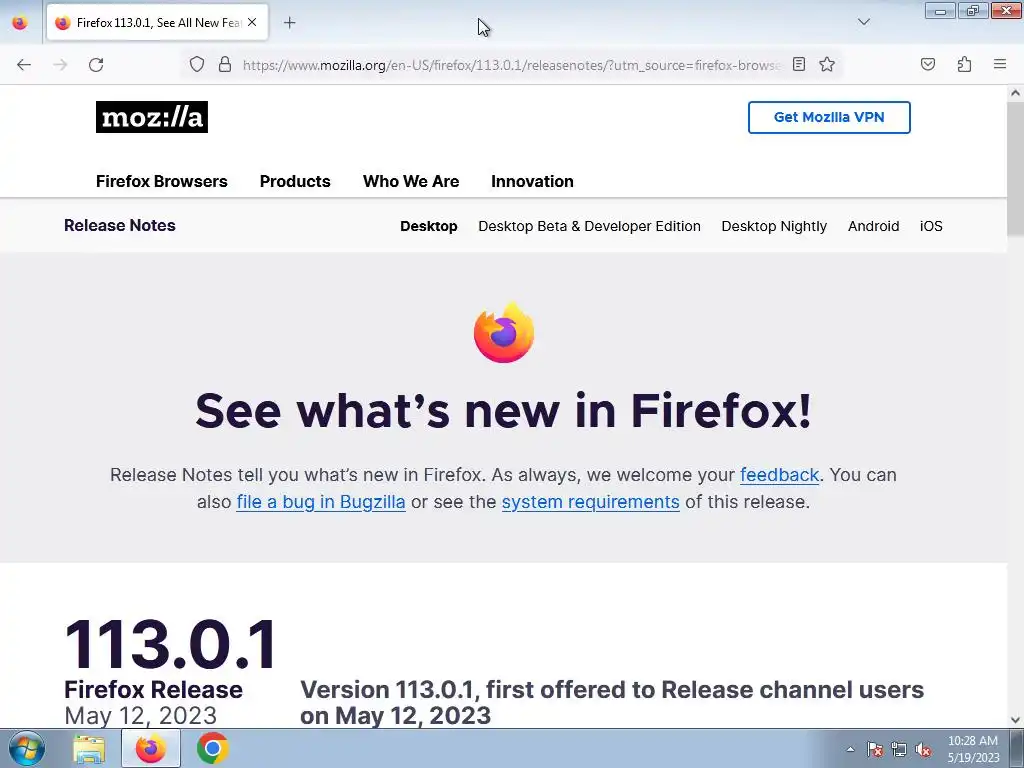Open the Products menu

tap(295, 182)
